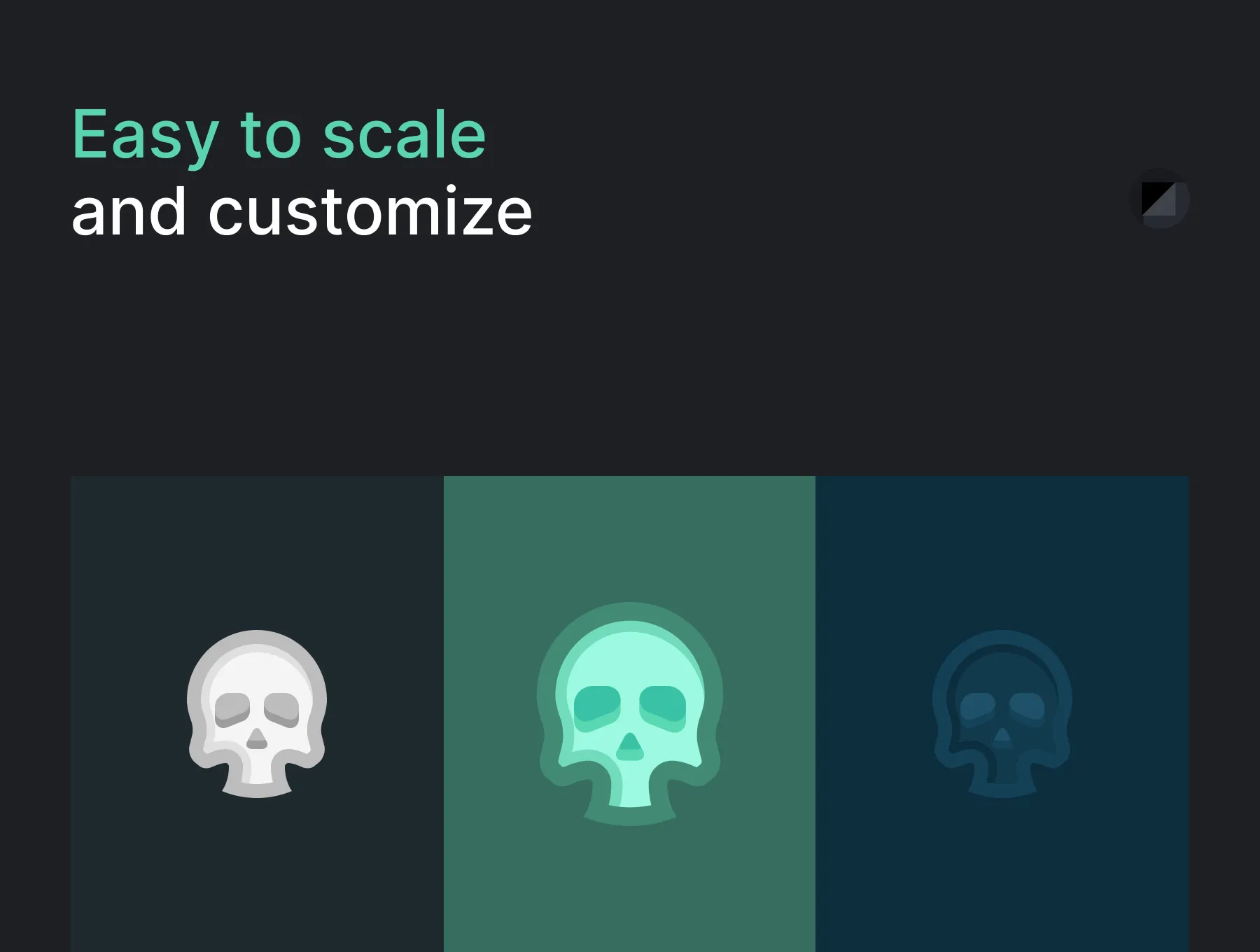Click the black and gray square logo icon

1160,199
